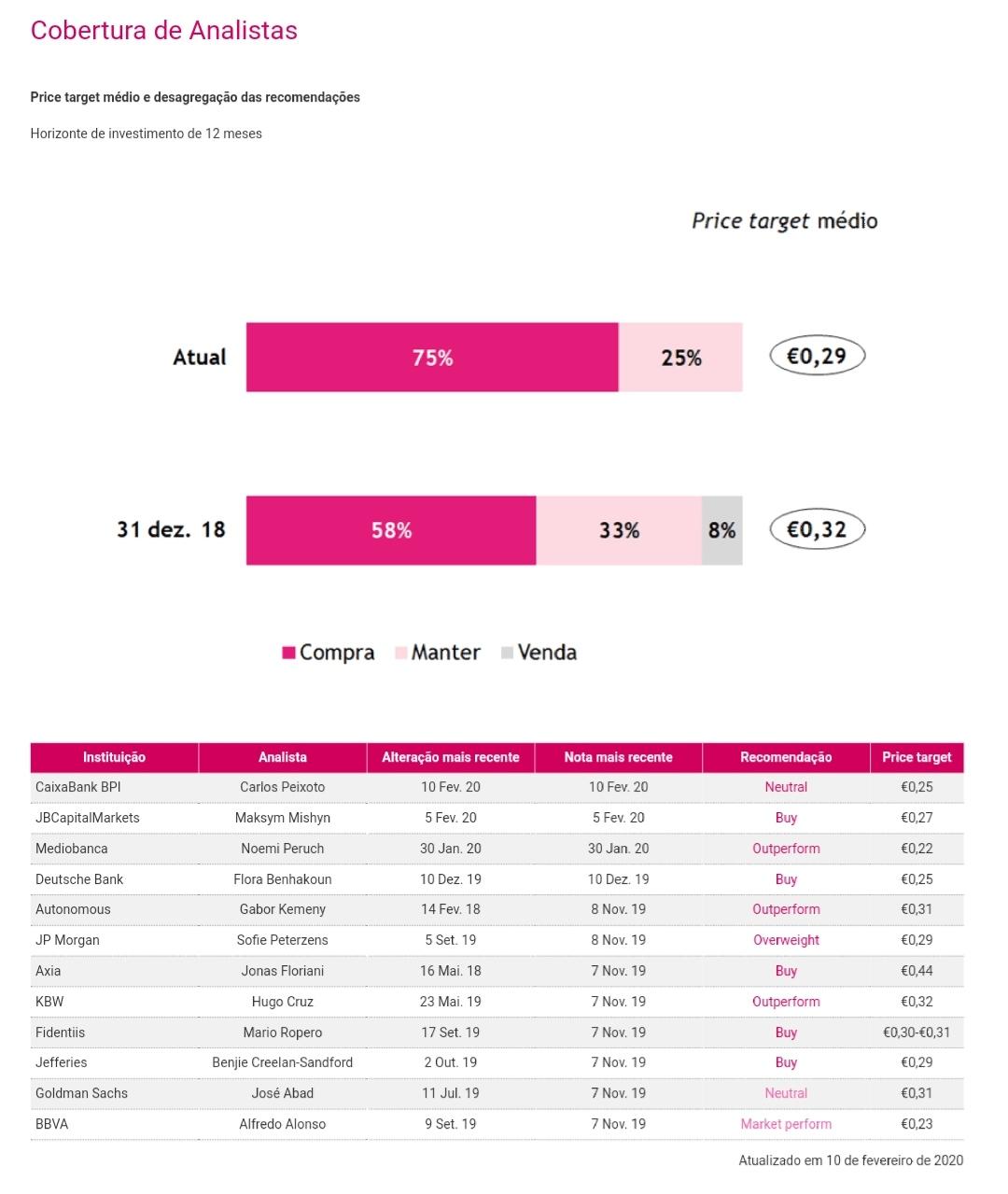Click the Instituição column header

click(114, 757)
